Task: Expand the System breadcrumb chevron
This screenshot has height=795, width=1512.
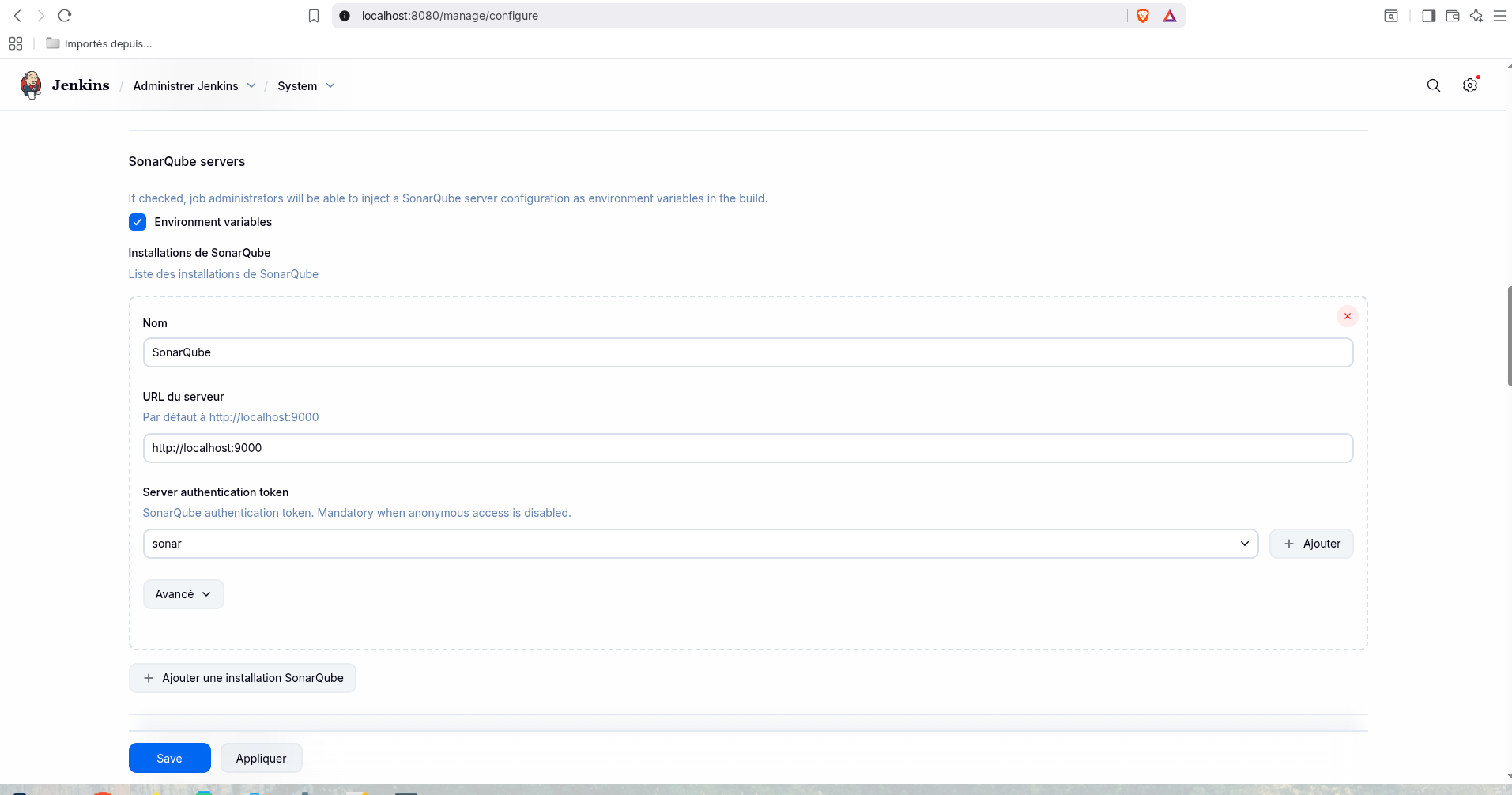Action: tap(330, 85)
